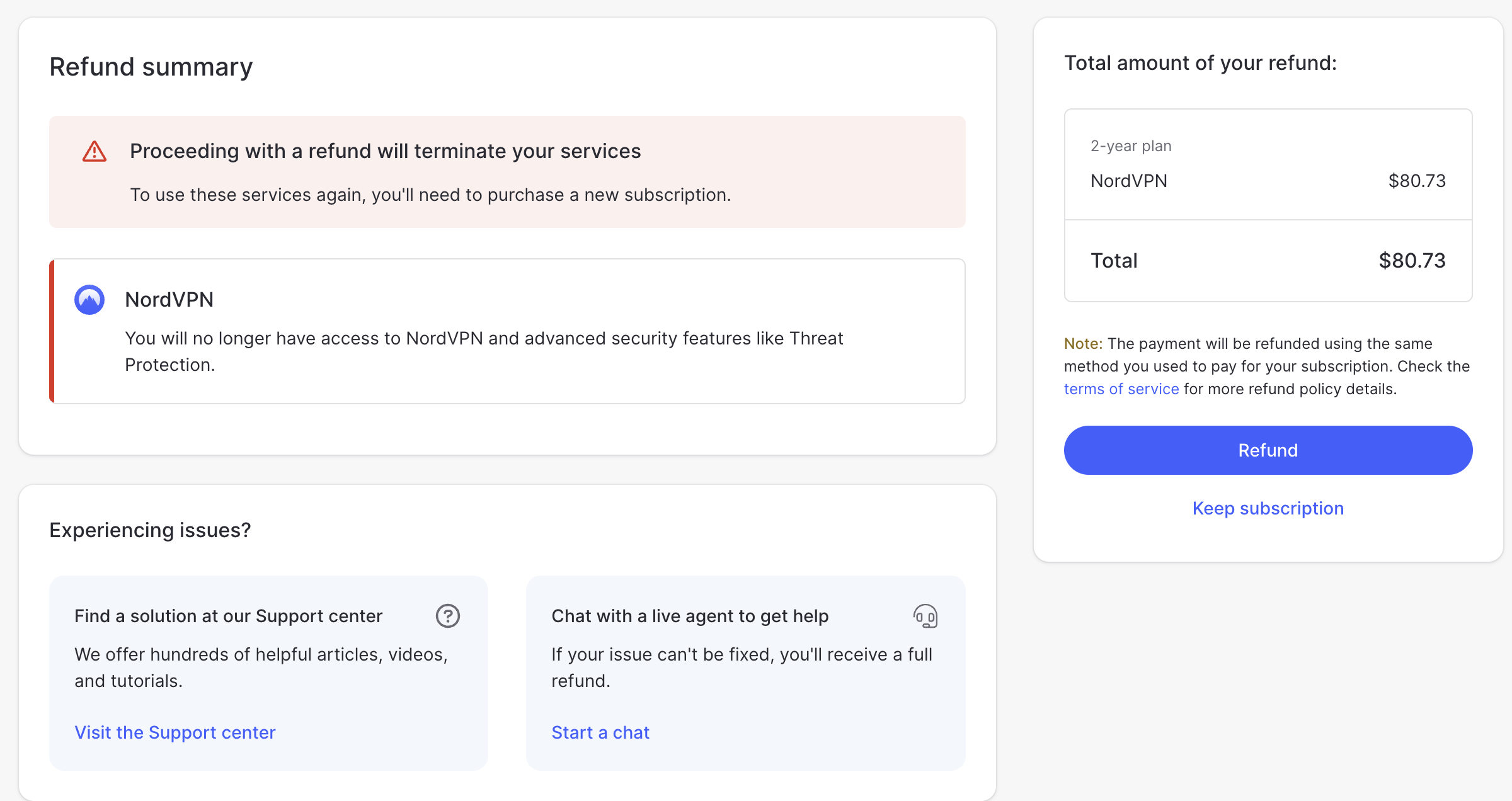The width and height of the screenshot is (1512, 801).
Task: Click the red warning triangle icon
Action: click(x=94, y=152)
